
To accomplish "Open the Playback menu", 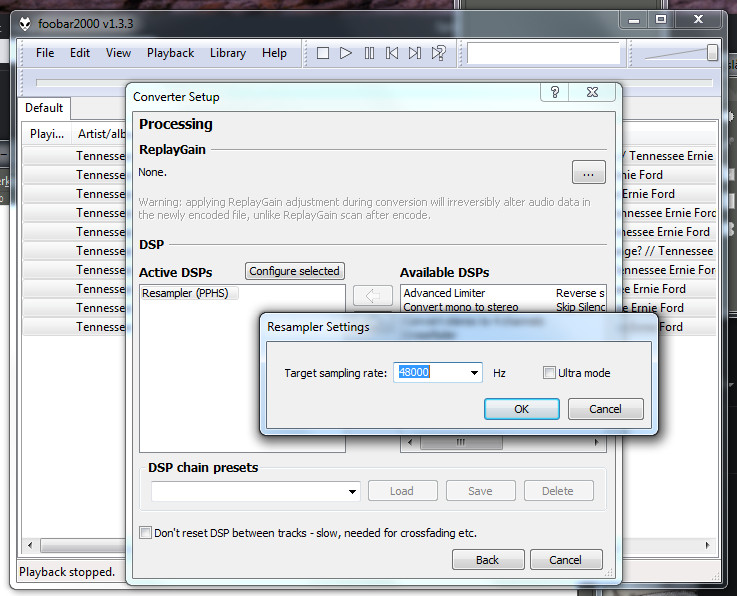I will [170, 53].
